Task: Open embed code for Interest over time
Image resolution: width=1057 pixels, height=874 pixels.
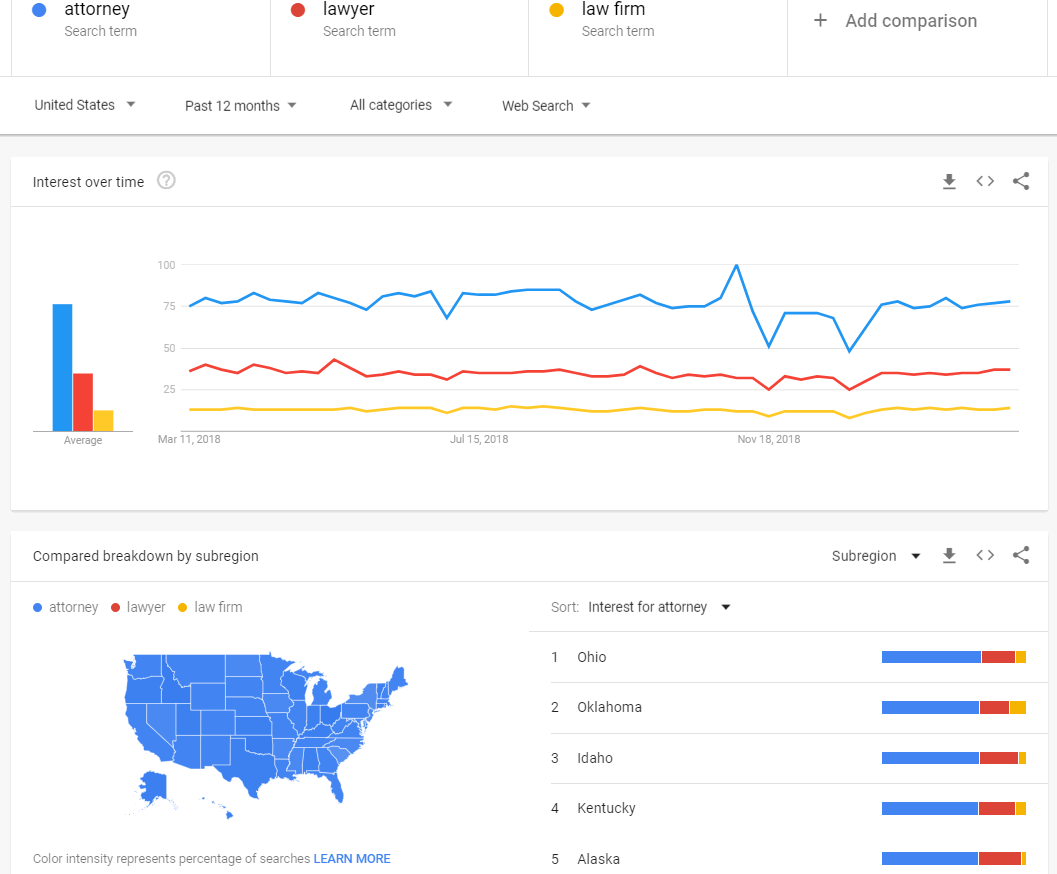Action: click(x=985, y=181)
